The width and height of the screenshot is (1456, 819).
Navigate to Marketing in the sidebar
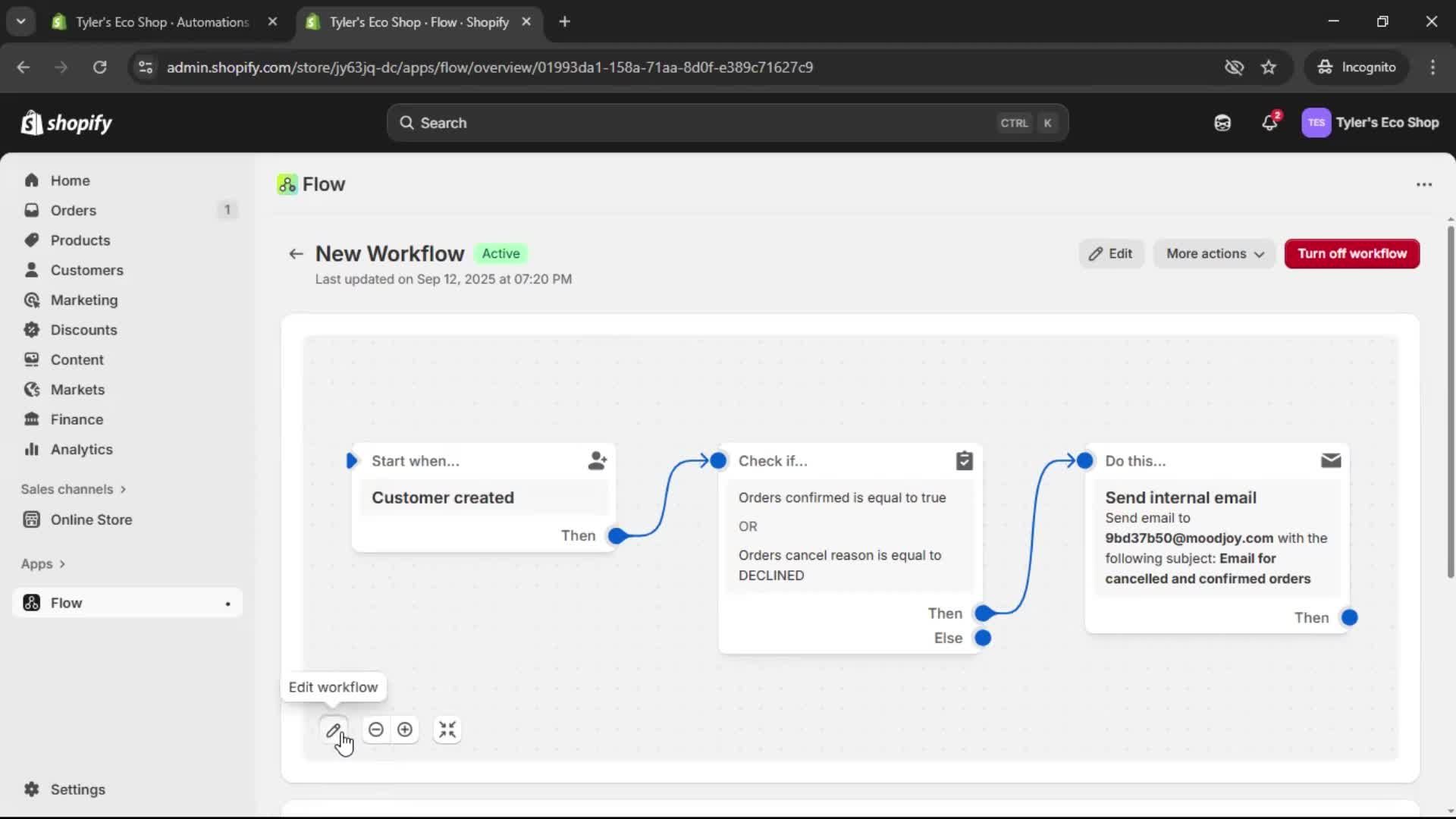tap(83, 300)
